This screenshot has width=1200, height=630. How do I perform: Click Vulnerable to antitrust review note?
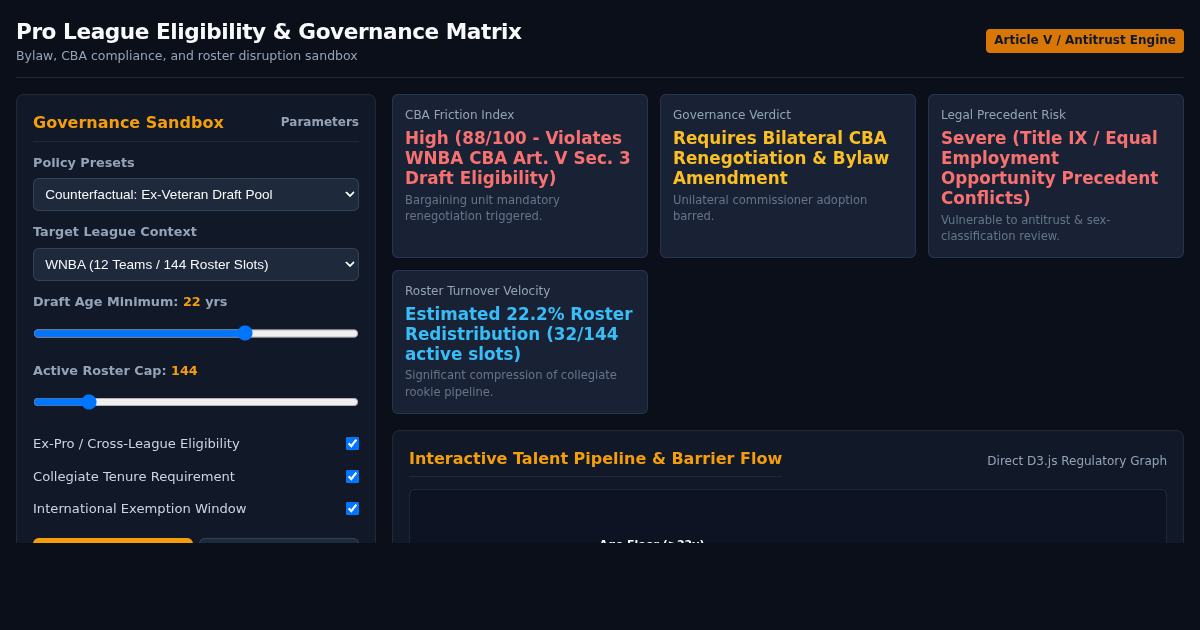tap(1025, 228)
